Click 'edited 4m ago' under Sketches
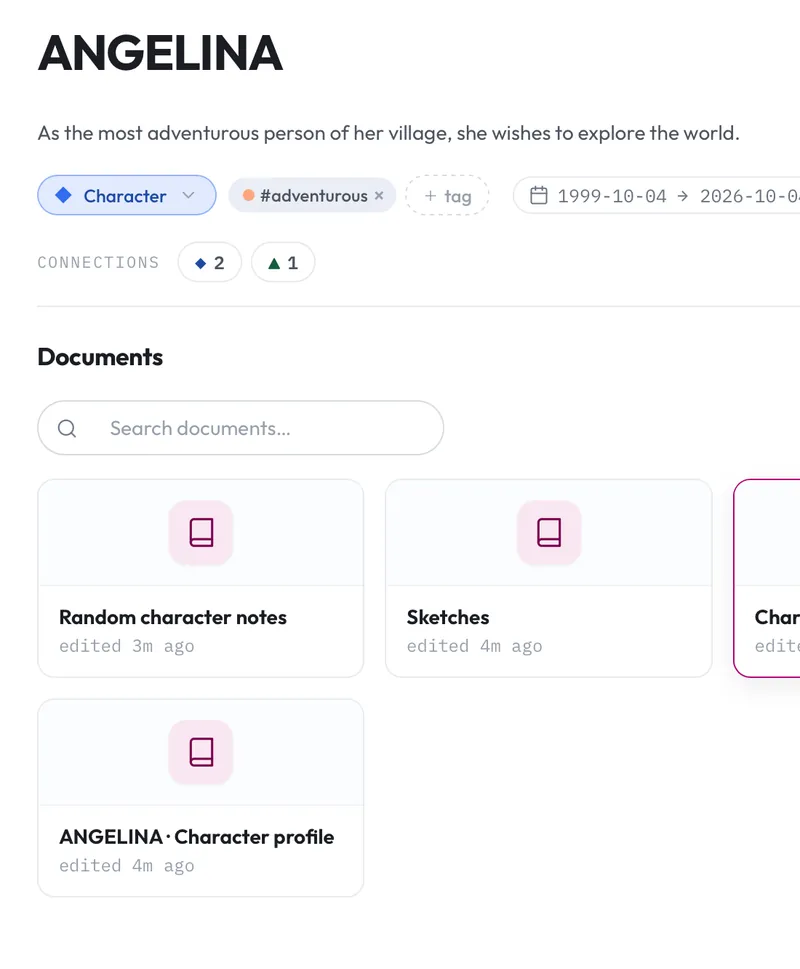The width and height of the screenshot is (800, 969). (474, 646)
